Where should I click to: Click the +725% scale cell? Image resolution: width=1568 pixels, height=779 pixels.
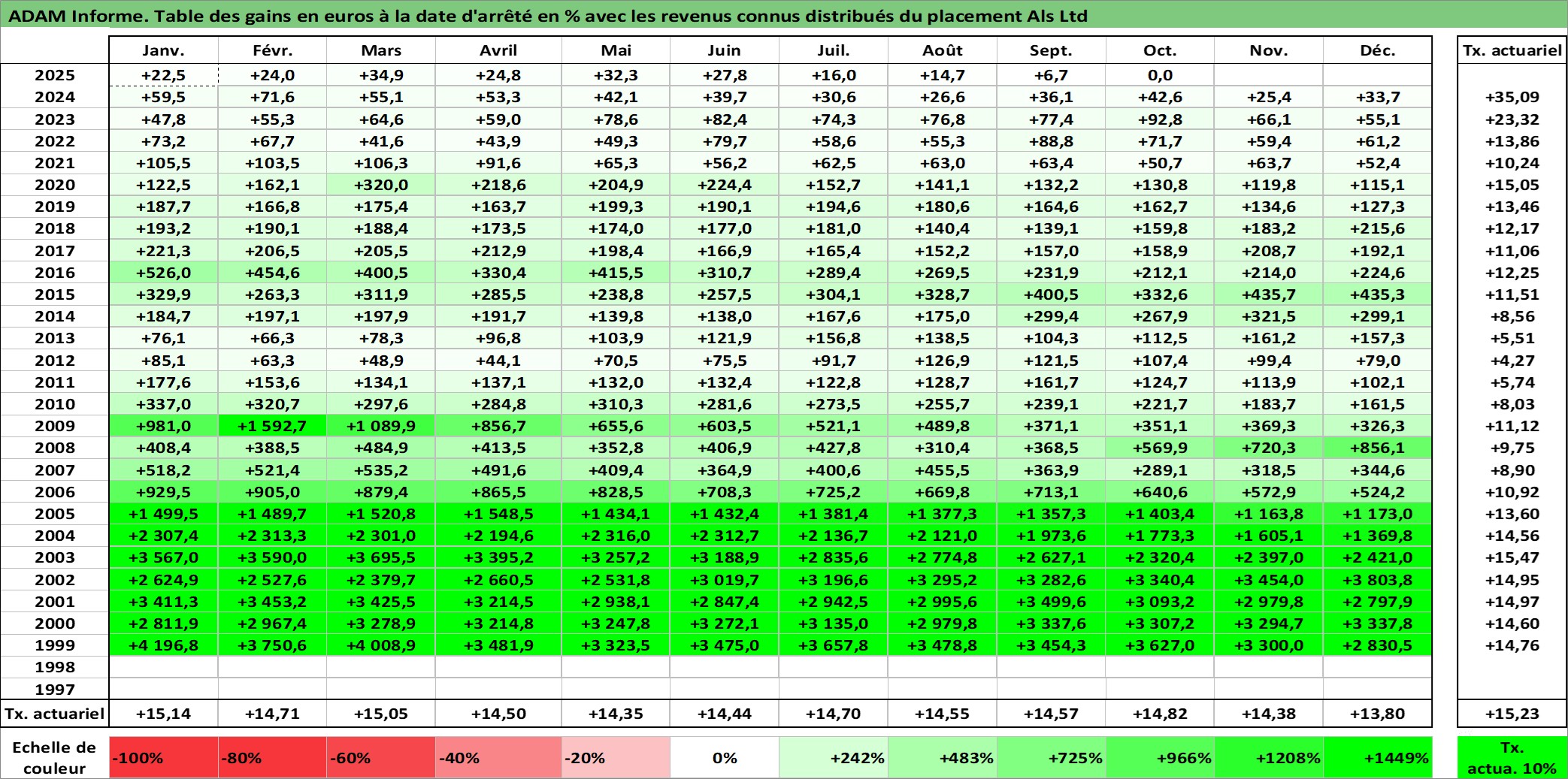point(1052,757)
